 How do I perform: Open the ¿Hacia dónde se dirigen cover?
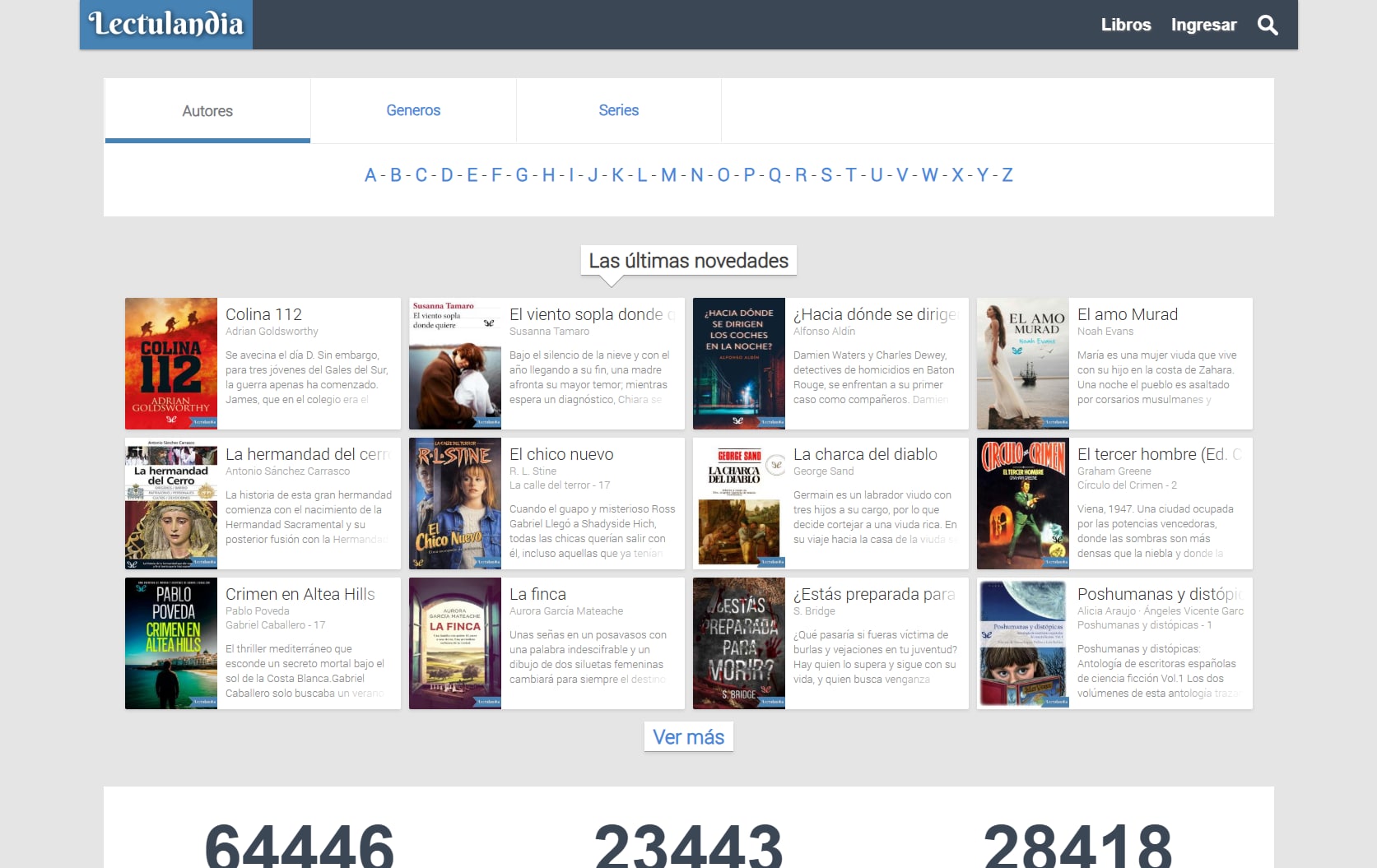click(739, 364)
